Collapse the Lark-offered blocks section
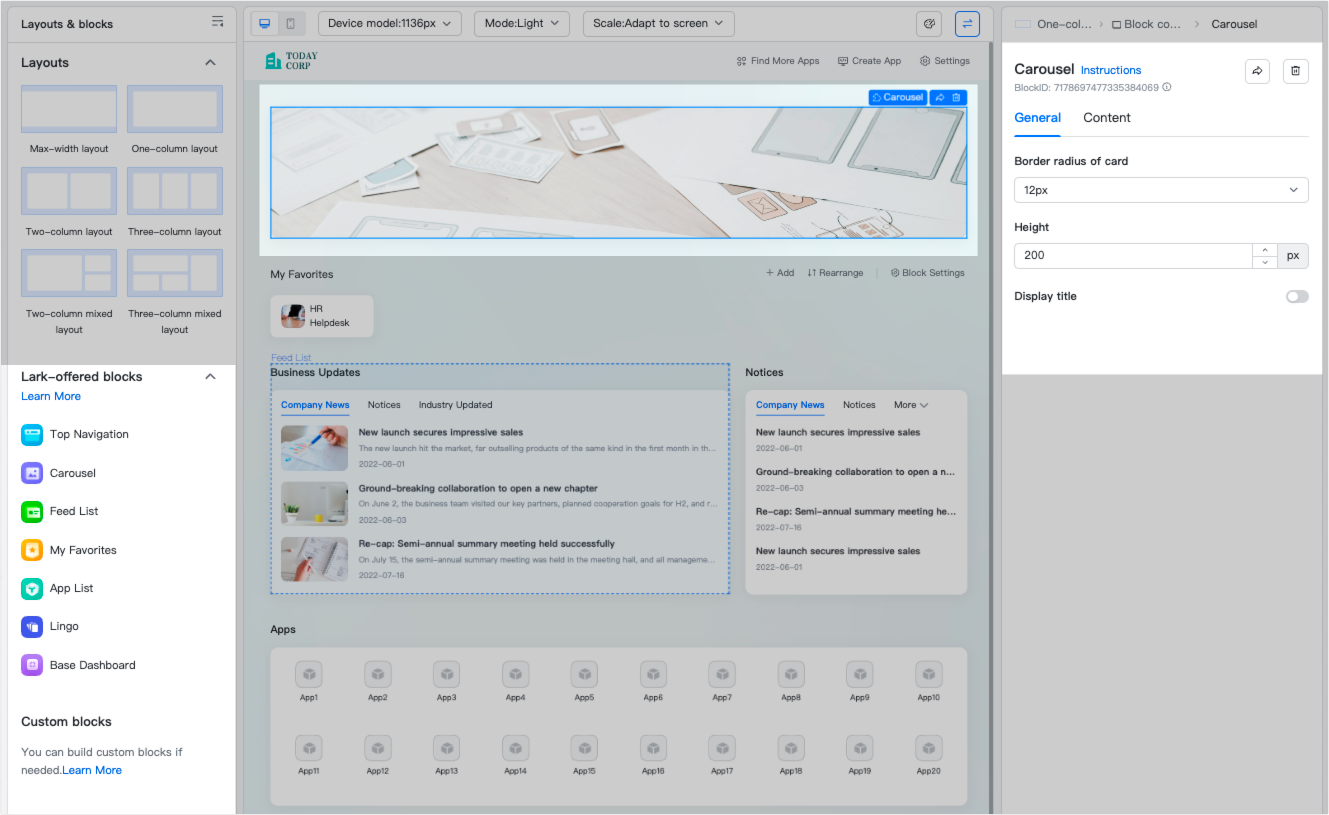Image resolution: width=1329 pixels, height=815 pixels. [x=210, y=377]
